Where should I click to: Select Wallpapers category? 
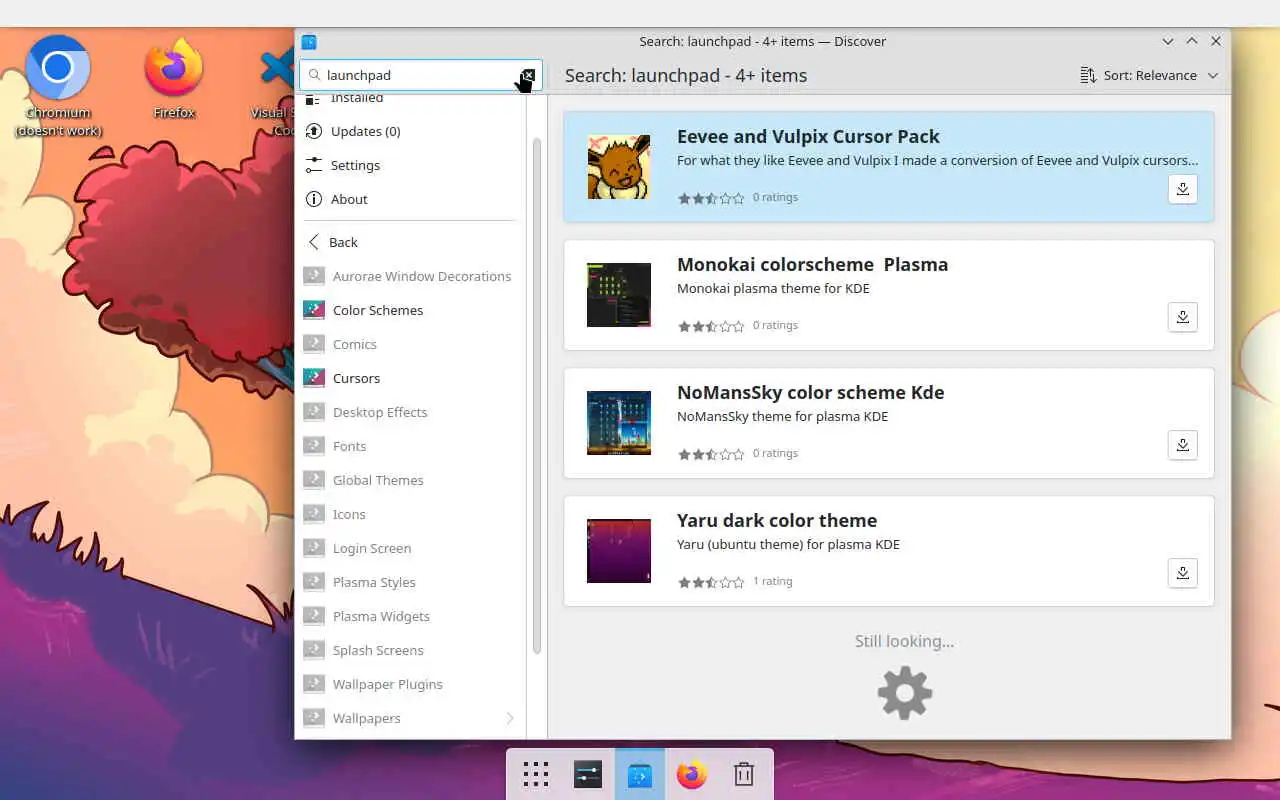[x=410, y=718]
